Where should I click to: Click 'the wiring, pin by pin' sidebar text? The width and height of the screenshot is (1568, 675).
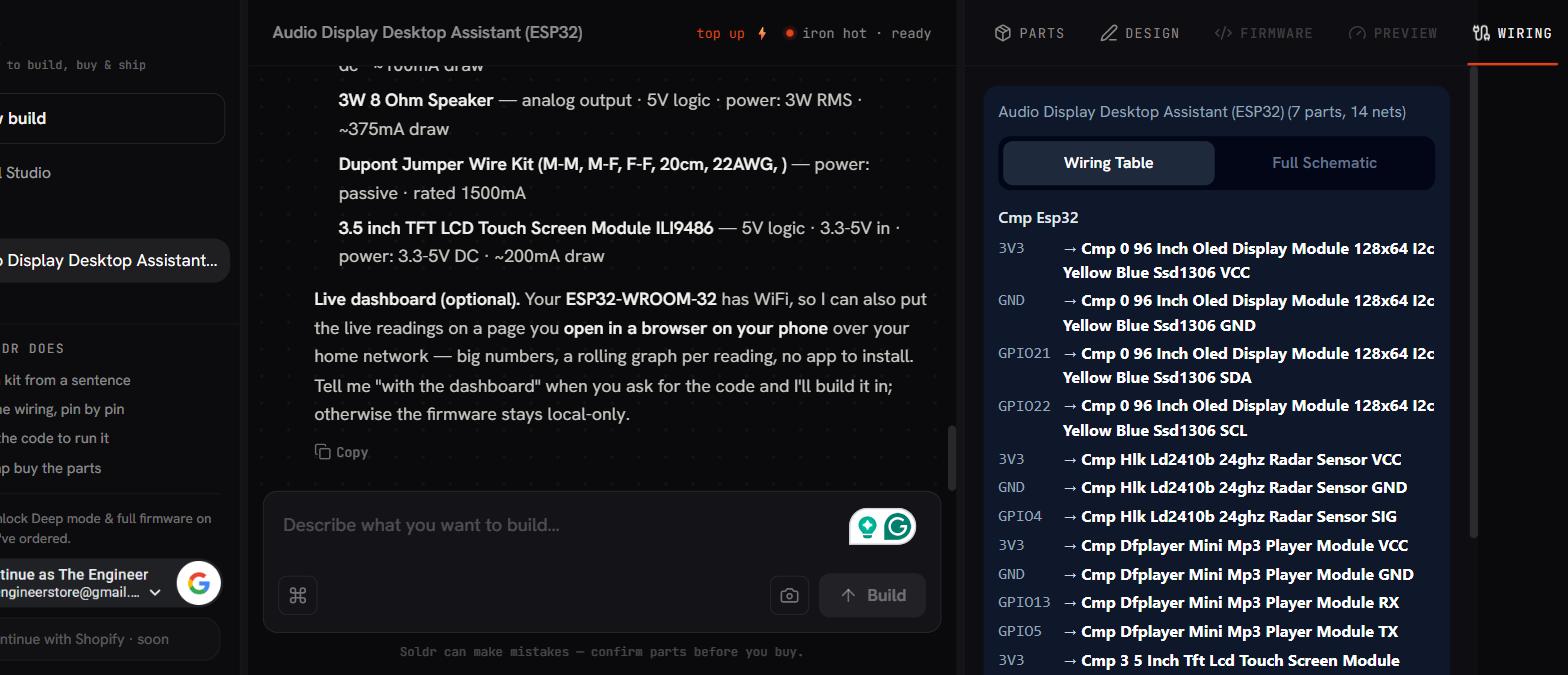pos(62,409)
